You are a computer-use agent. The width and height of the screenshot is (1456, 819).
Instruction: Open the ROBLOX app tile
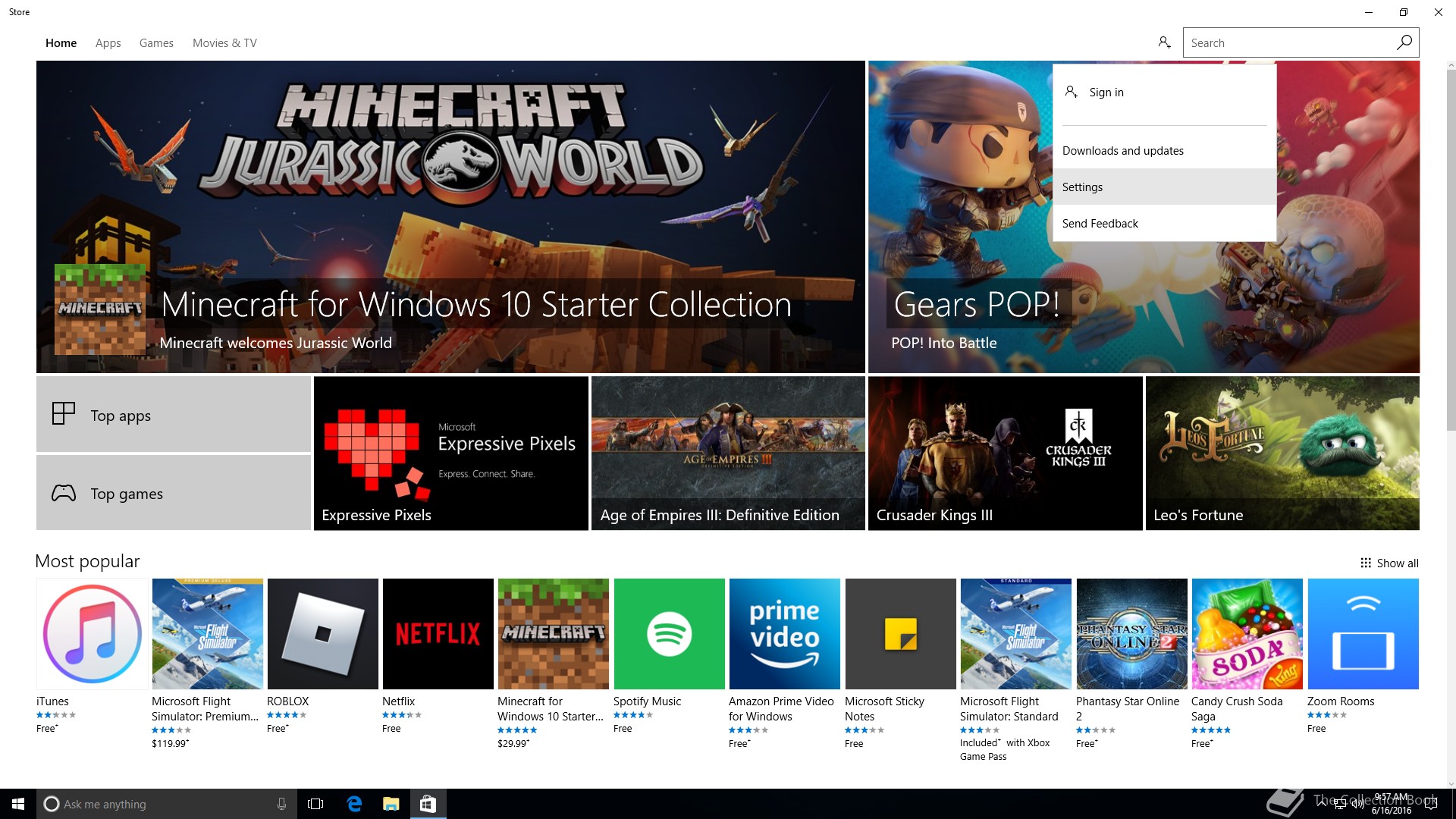(x=323, y=634)
